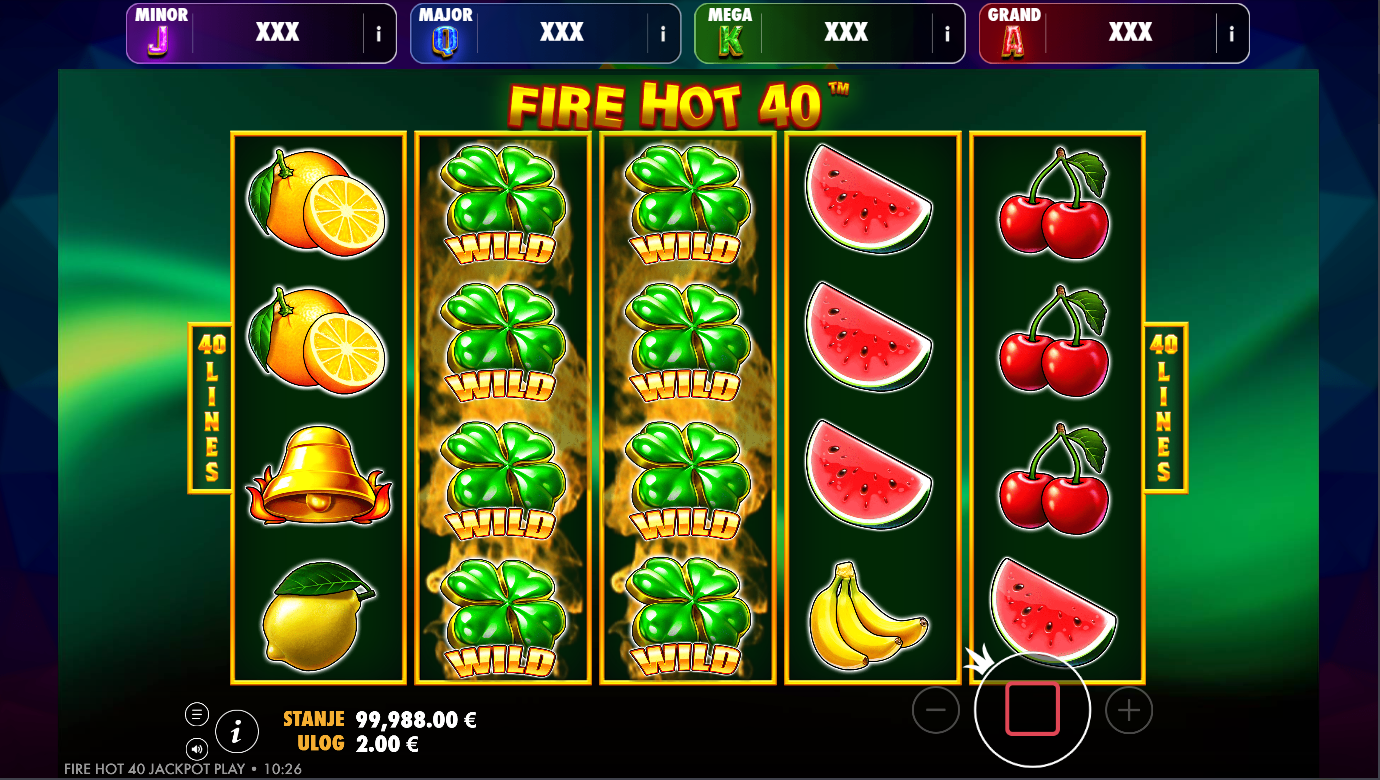
Task: Increase bet with the plus button
Action: tap(1129, 711)
